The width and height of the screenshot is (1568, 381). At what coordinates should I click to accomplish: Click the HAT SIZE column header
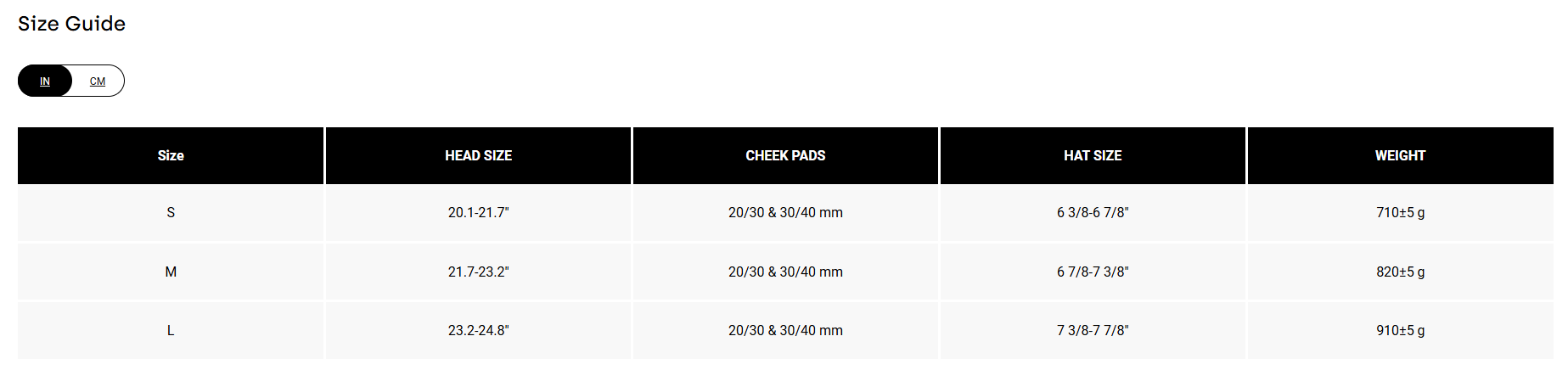[1093, 155]
